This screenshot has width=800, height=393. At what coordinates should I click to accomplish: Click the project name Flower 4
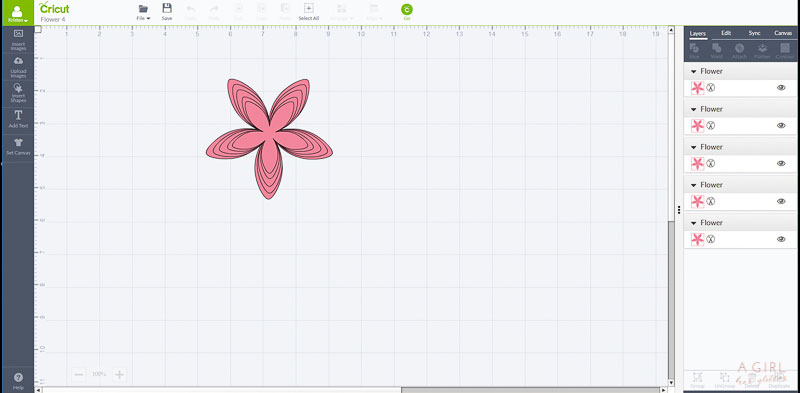click(53, 19)
